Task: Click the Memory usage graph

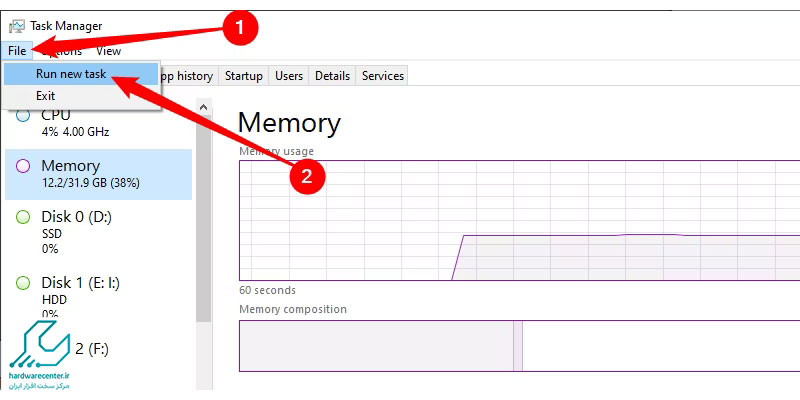Action: [519, 220]
